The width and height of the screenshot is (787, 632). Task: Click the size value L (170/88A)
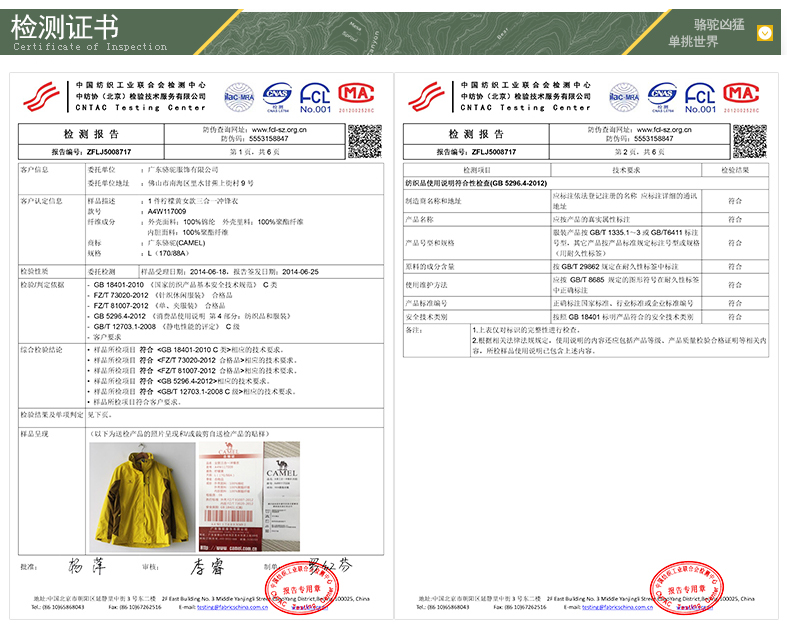tap(168, 253)
